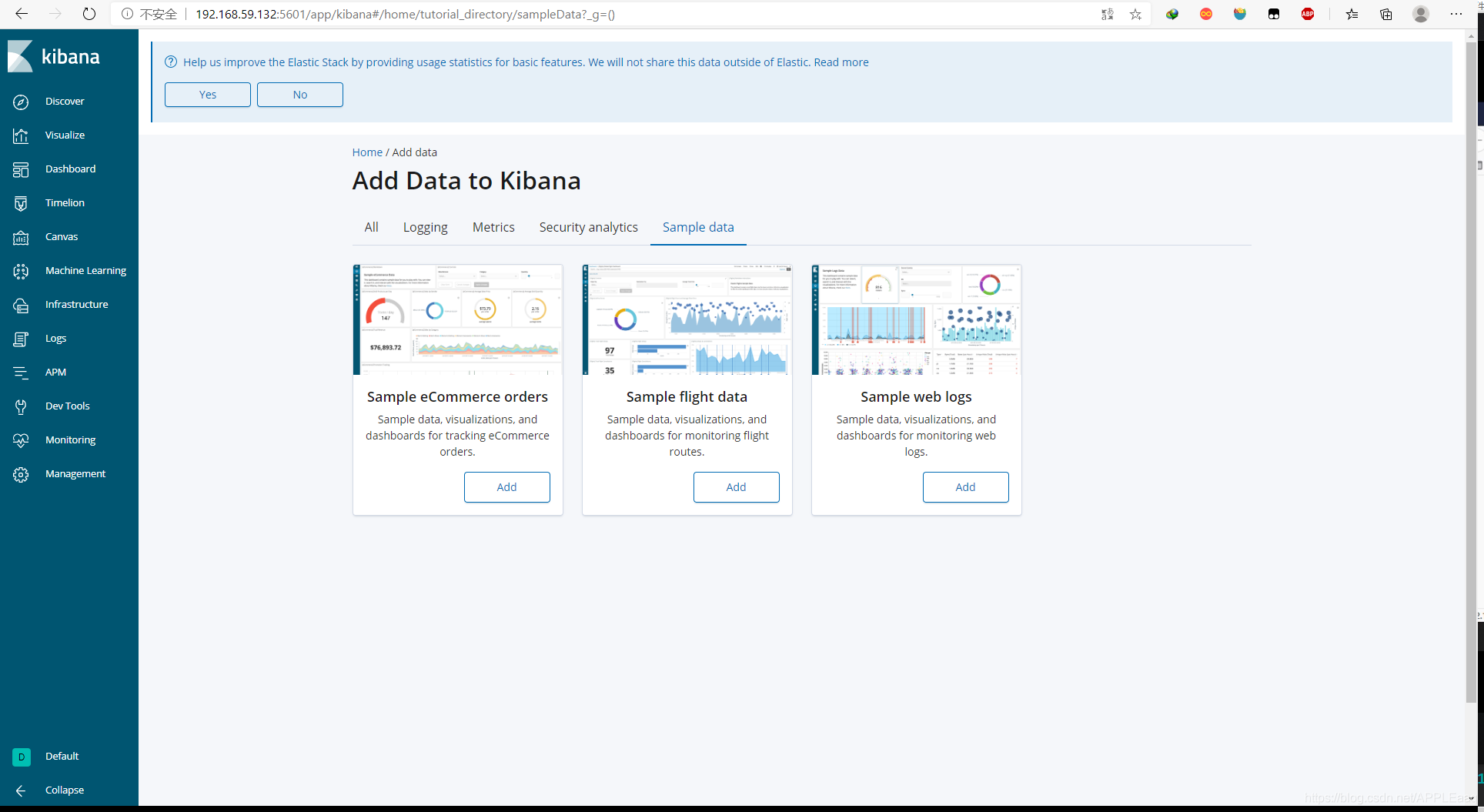Open the Logs icon

pos(21,339)
